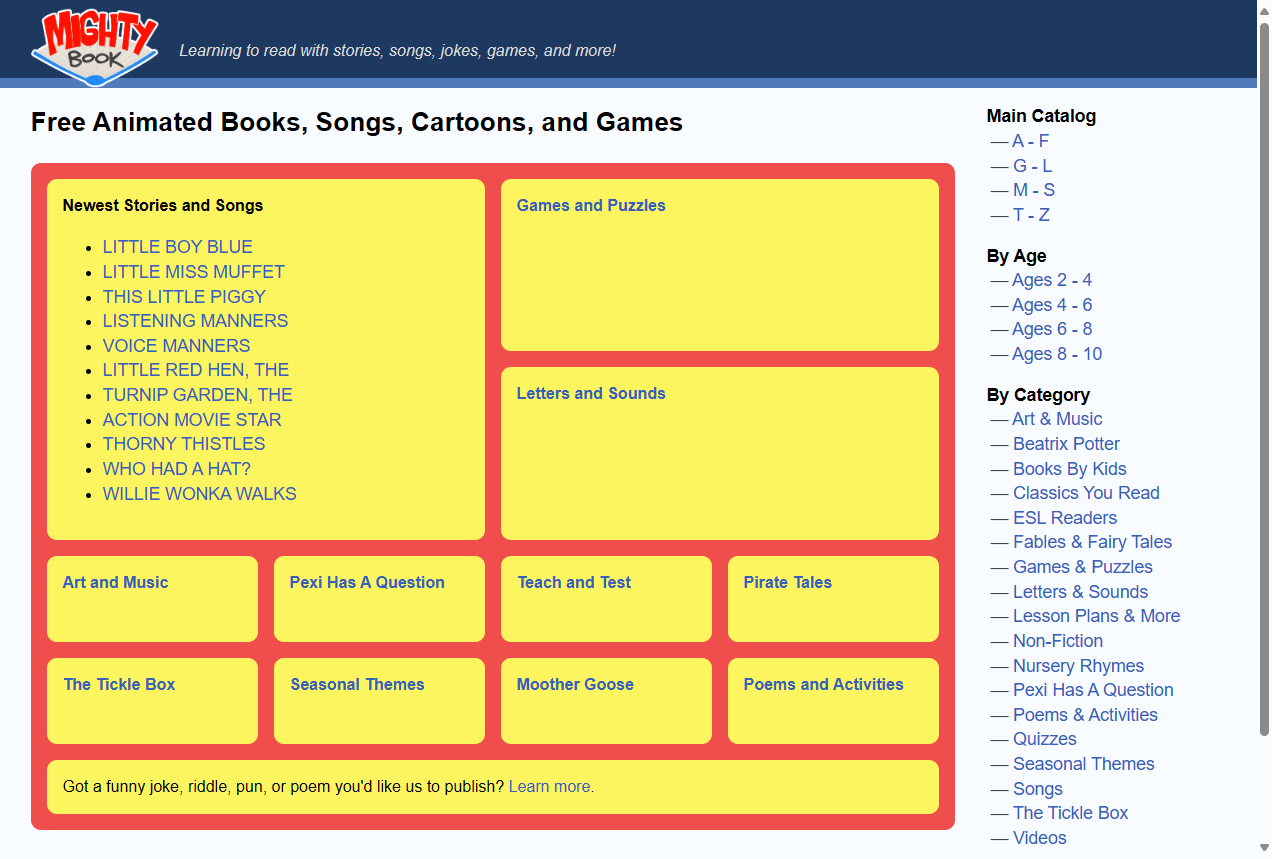Open the LITTLE BOY BLUE story
Image resolution: width=1272 pixels, height=859 pixels.
(177, 247)
